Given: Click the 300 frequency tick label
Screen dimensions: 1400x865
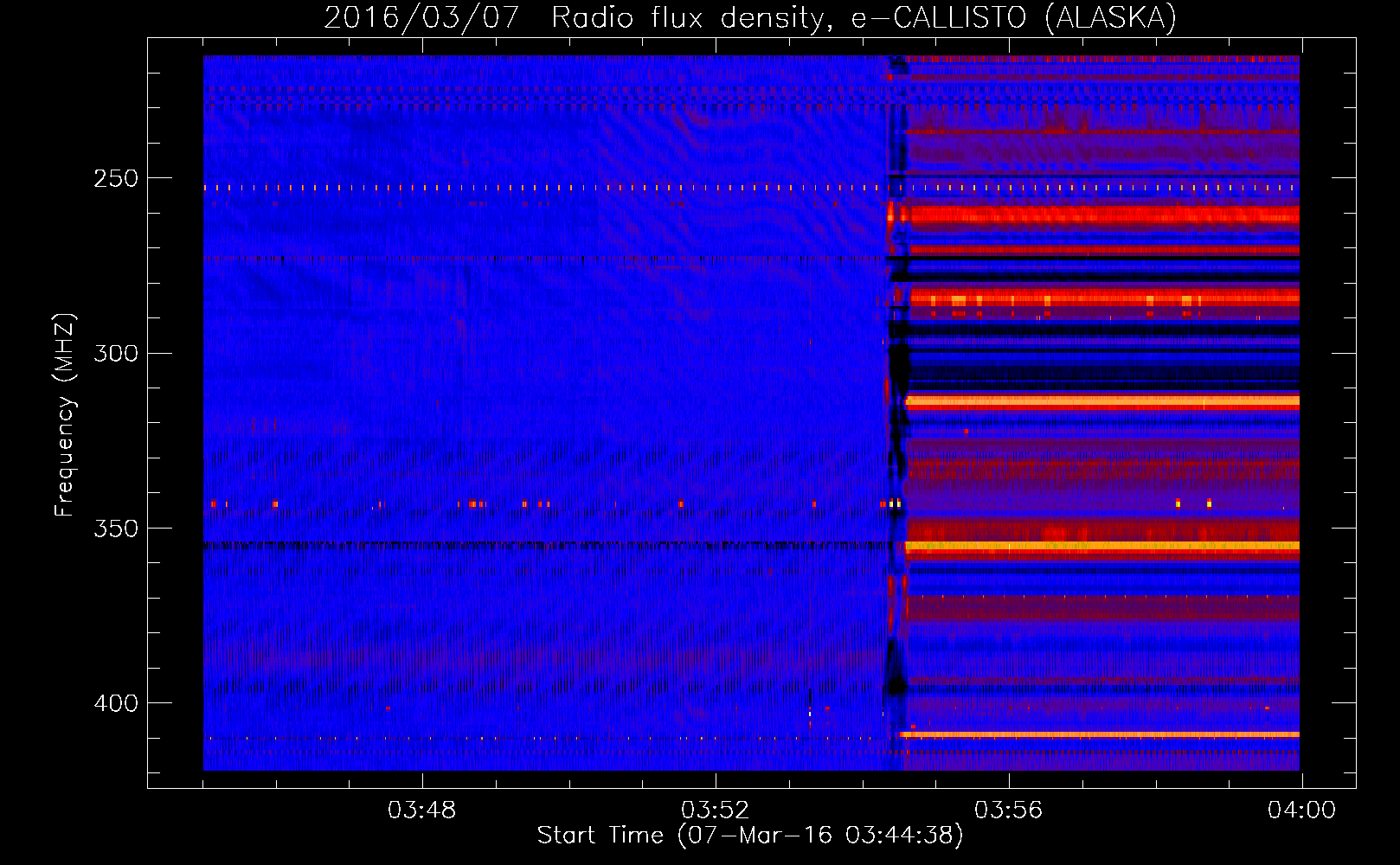Looking at the screenshot, I should coord(116,354).
